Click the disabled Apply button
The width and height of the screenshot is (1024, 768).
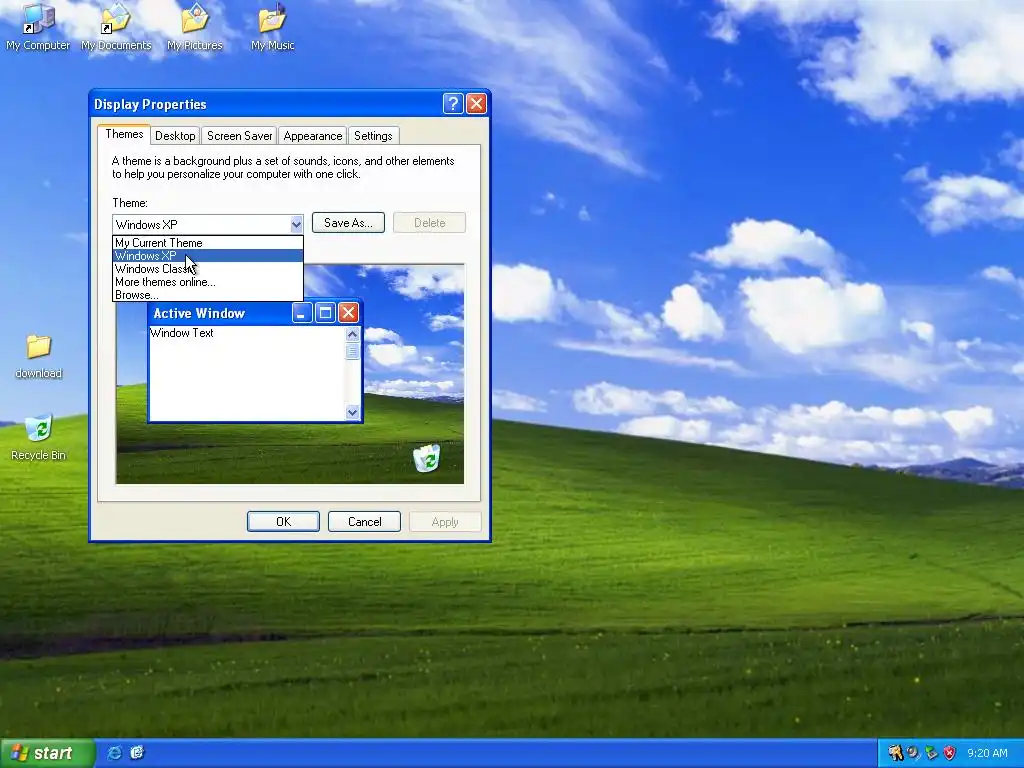tap(445, 522)
